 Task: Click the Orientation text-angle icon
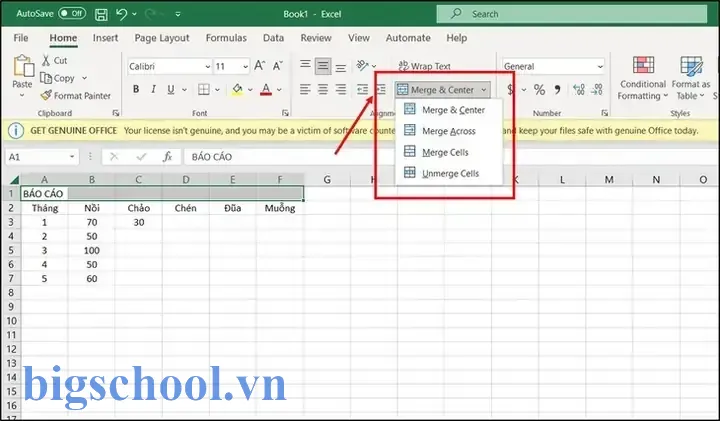coord(363,66)
